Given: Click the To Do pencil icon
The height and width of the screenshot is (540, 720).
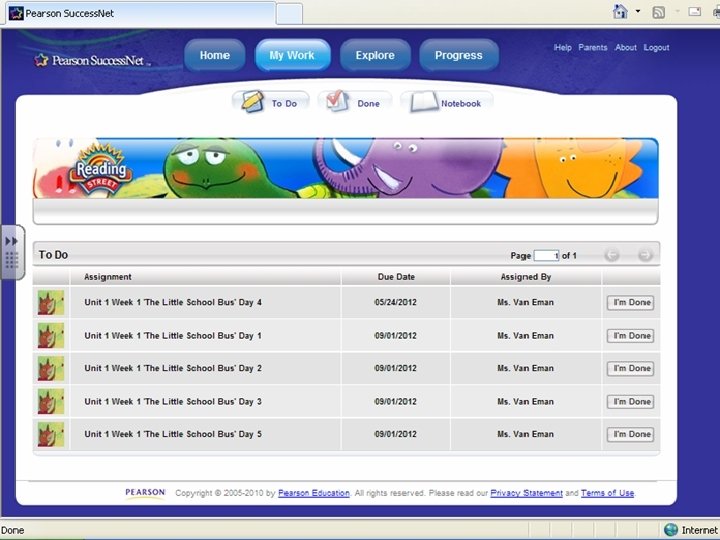Looking at the screenshot, I should pos(253,101).
